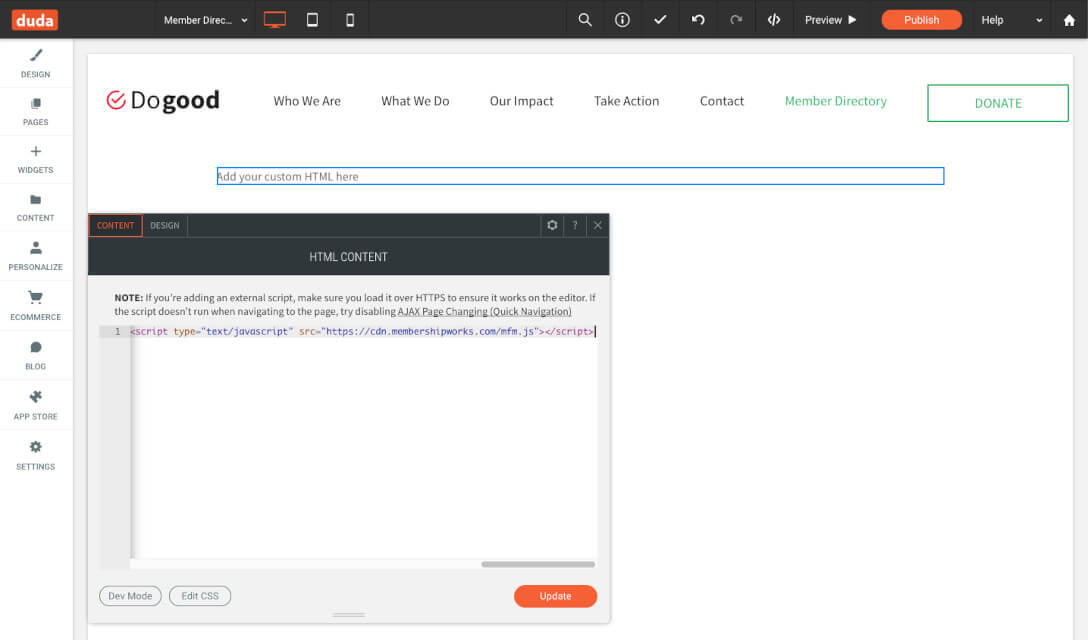Click the HTML CONTENT panel title
Image resolution: width=1088 pixels, height=640 pixels.
tap(348, 257)
